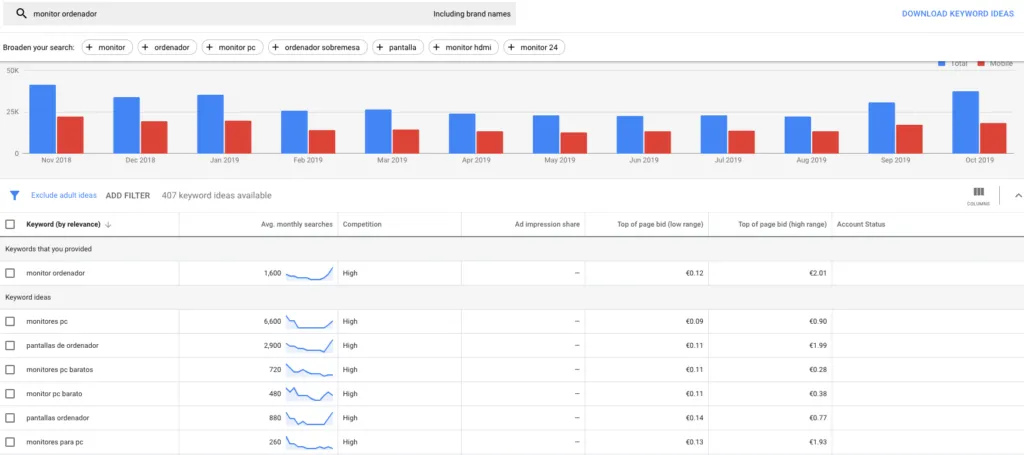Click trend sparkline for 'monitores pc'

tap(310, 321)
